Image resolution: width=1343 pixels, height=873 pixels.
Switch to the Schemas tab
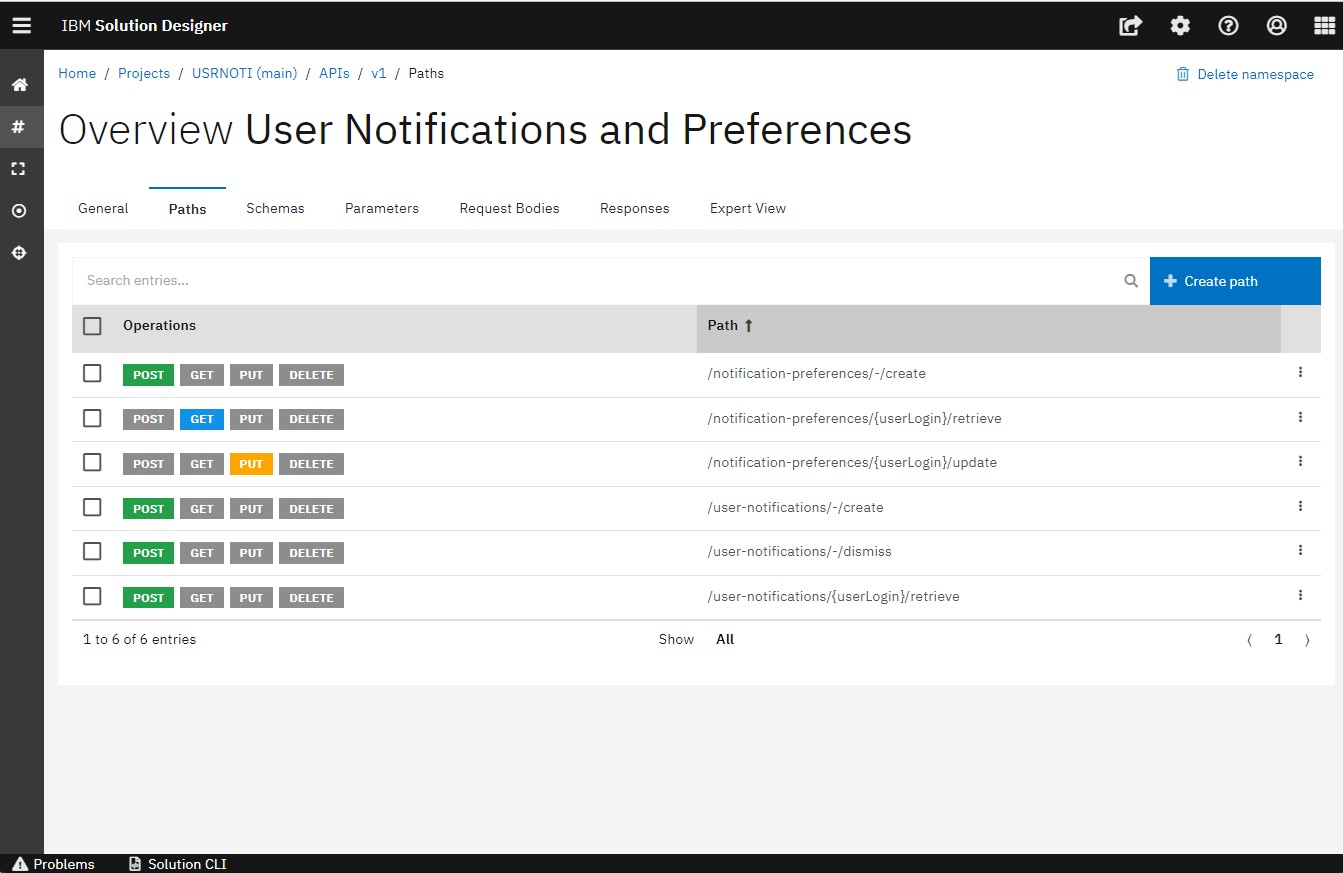(275, 208)
